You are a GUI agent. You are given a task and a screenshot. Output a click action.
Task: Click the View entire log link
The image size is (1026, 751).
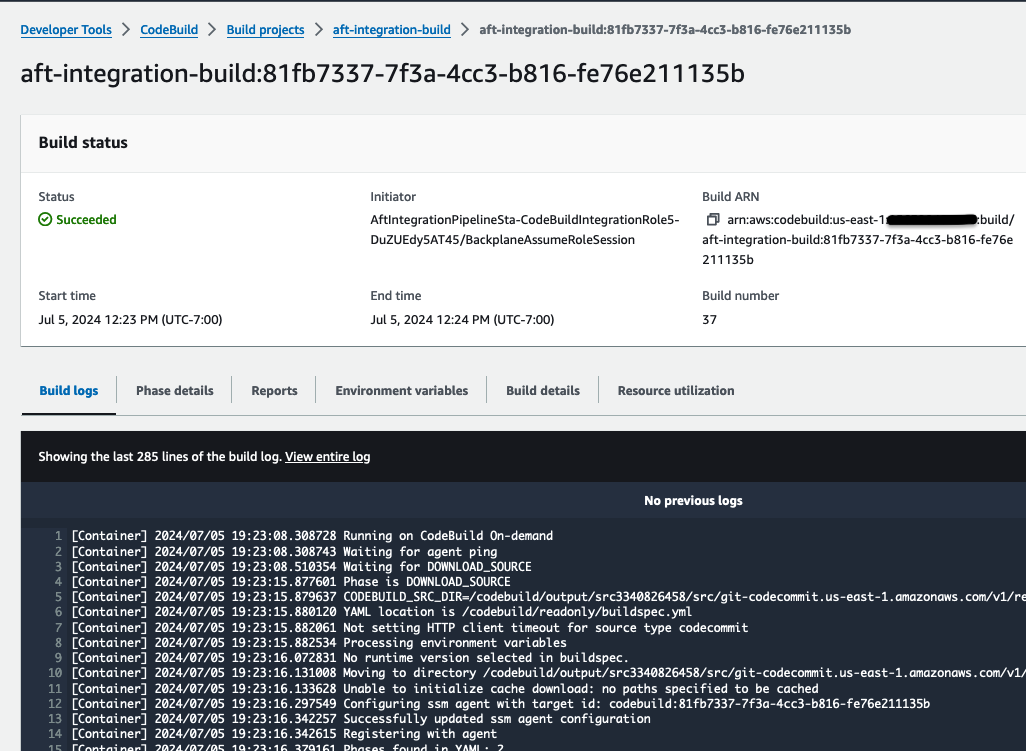[327, 456]
